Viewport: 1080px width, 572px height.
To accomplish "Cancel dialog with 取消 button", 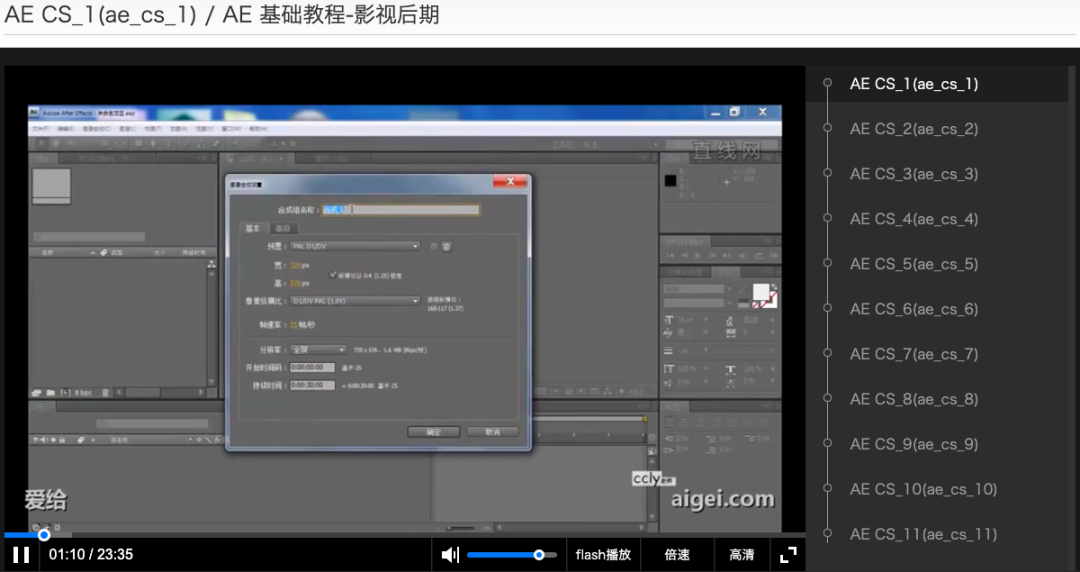I will [492, 432].
